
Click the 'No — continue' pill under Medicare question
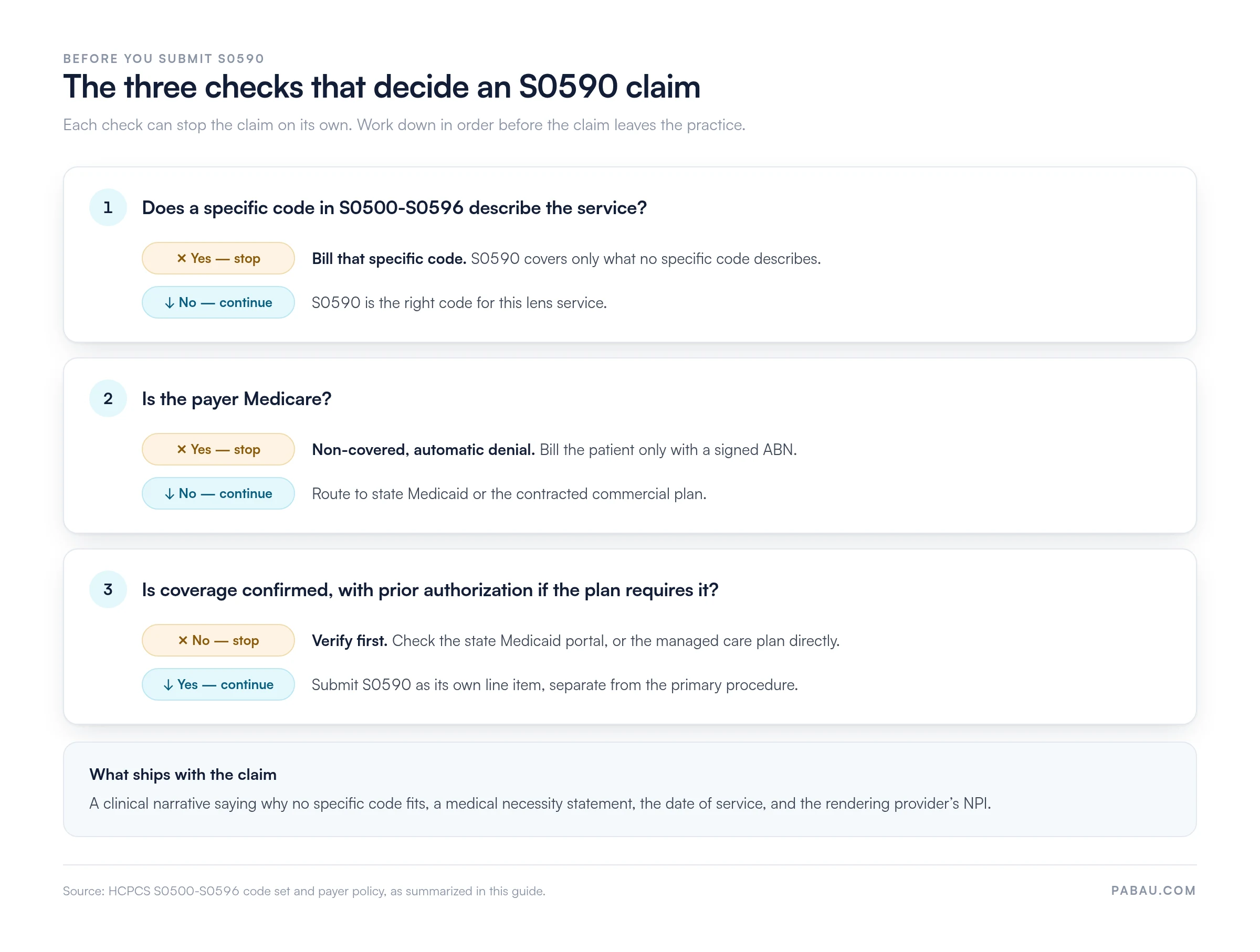coord(218,494)
